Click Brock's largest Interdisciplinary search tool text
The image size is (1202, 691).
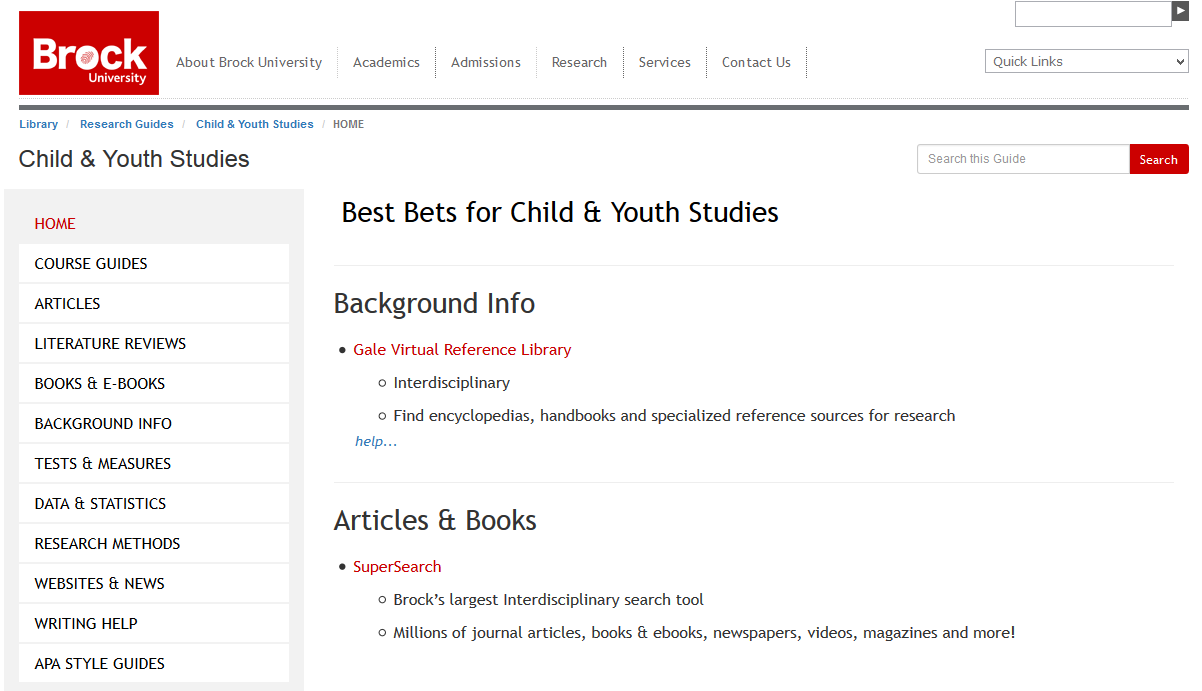coord(549,600)
